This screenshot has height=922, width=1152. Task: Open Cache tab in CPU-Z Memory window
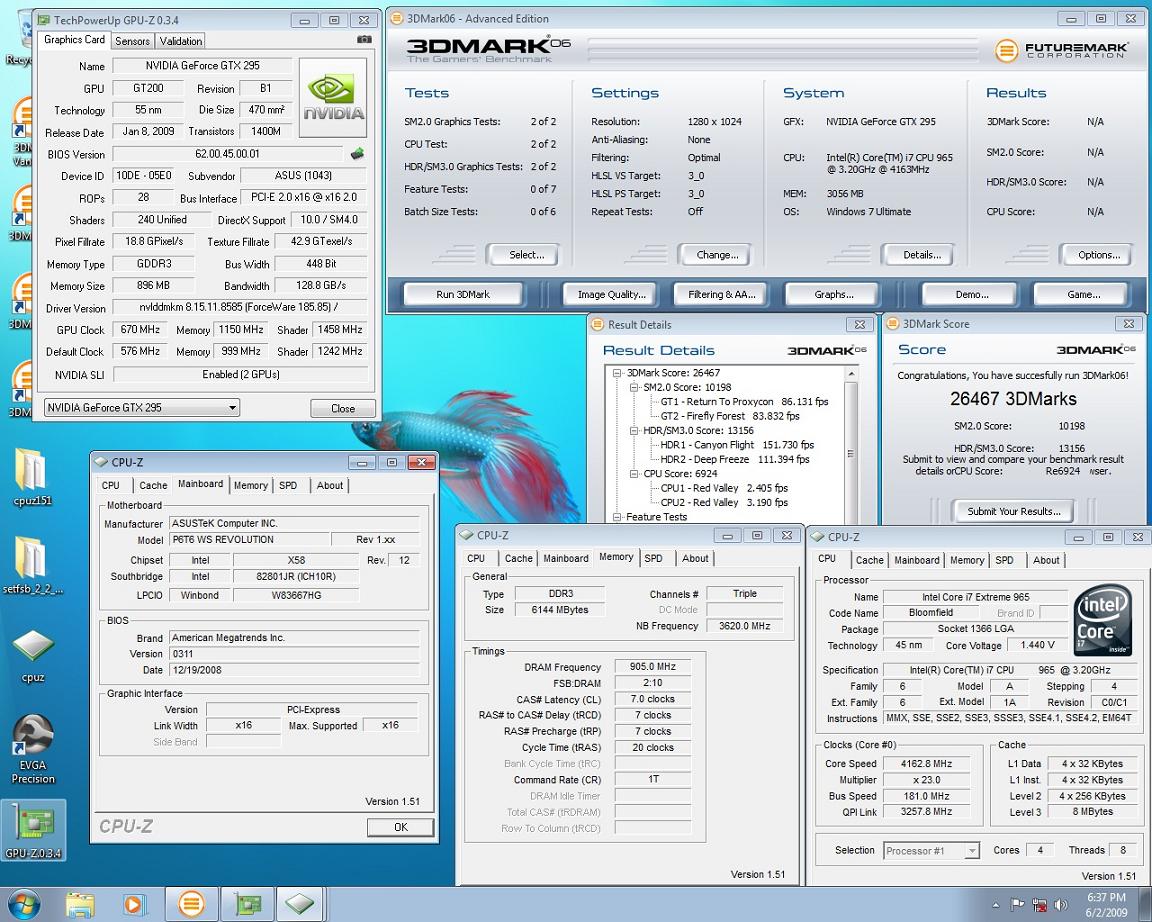[518, 558]
